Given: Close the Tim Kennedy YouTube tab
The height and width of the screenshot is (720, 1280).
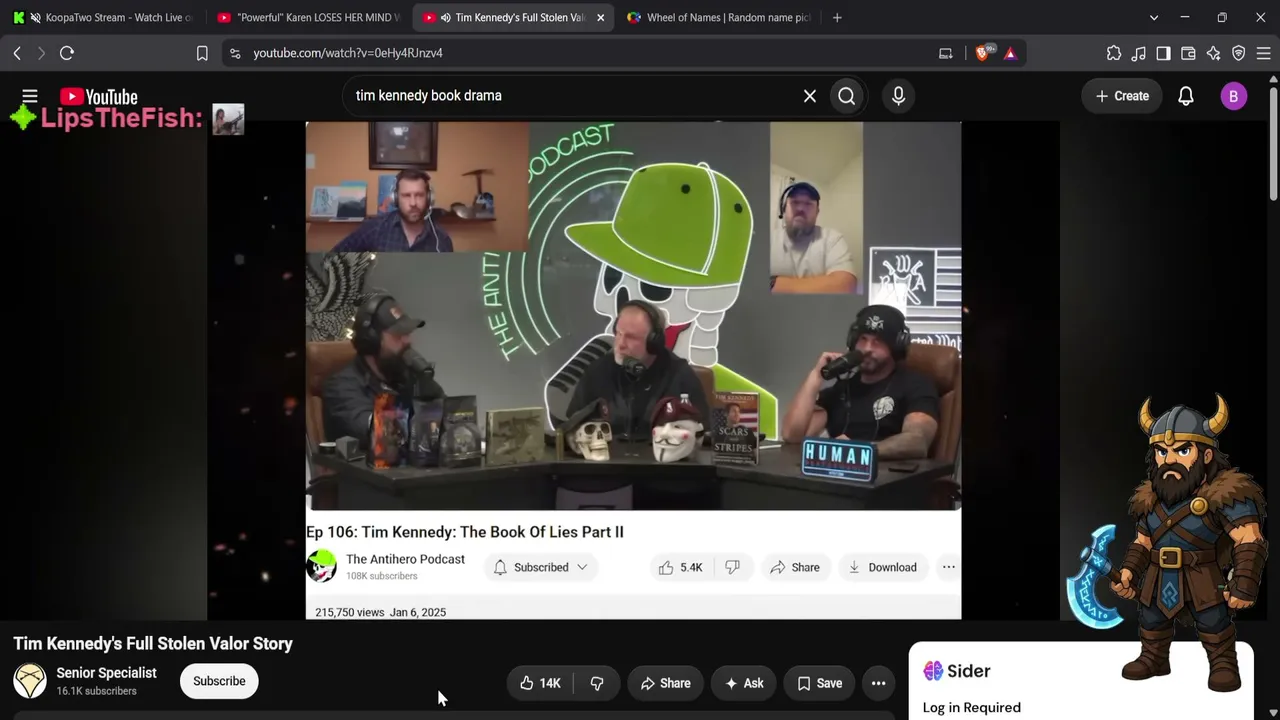Looking at the screenshot, I should tap(600, 18).
